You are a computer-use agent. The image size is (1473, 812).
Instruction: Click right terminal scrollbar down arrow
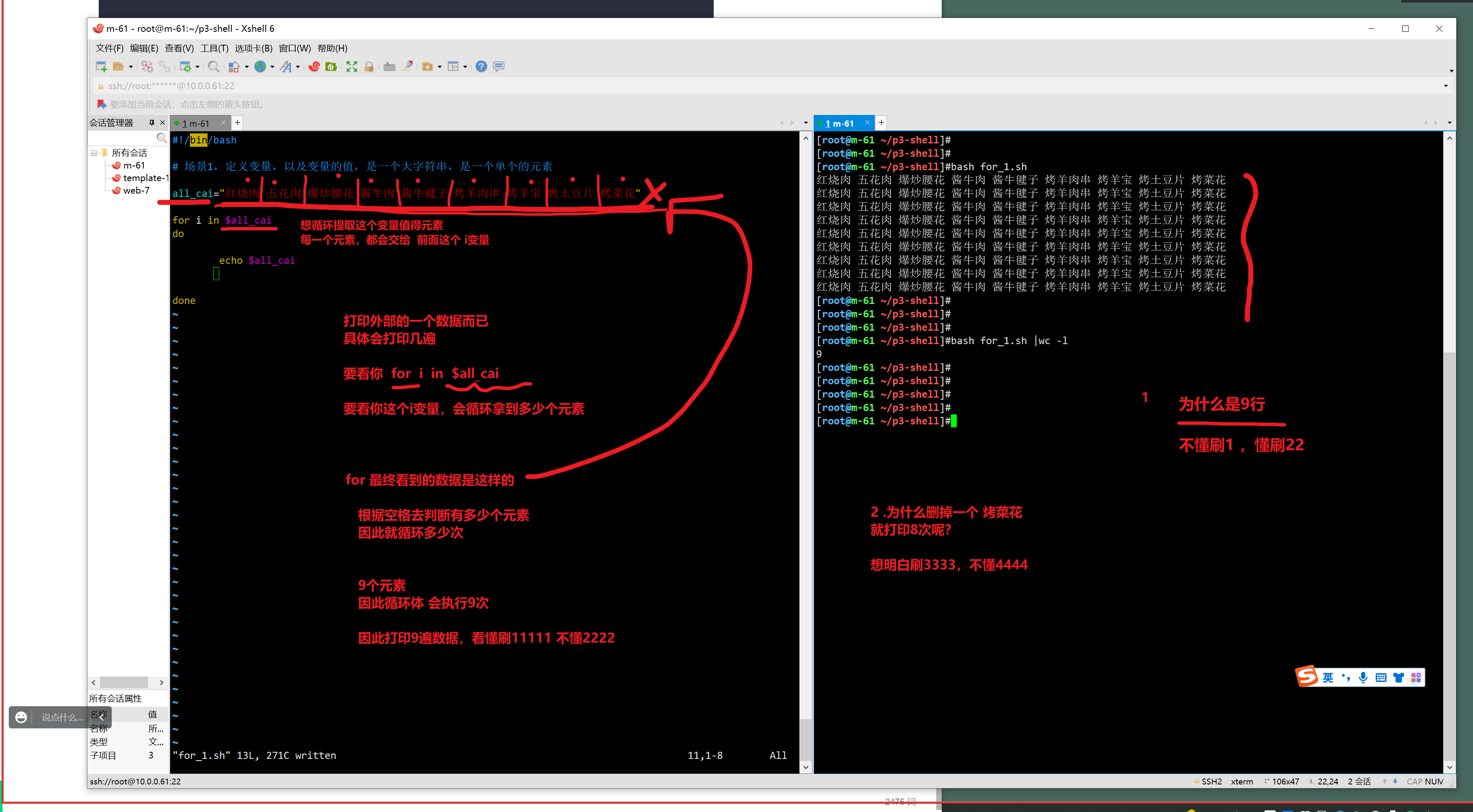pos(1450,767)
